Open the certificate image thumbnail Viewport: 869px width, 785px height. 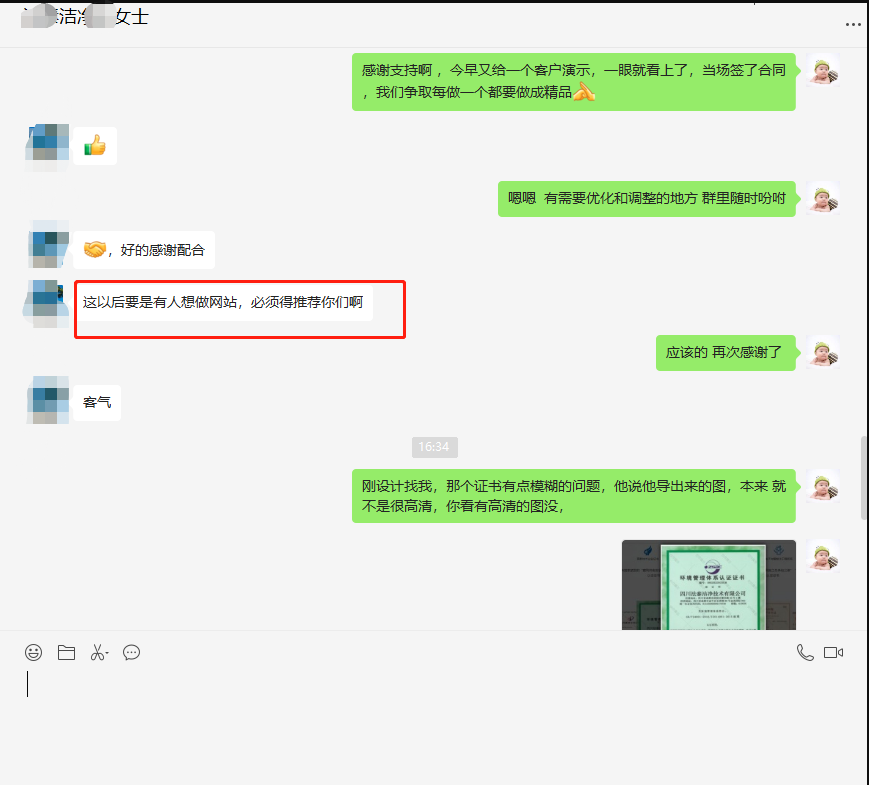[708, 585]
